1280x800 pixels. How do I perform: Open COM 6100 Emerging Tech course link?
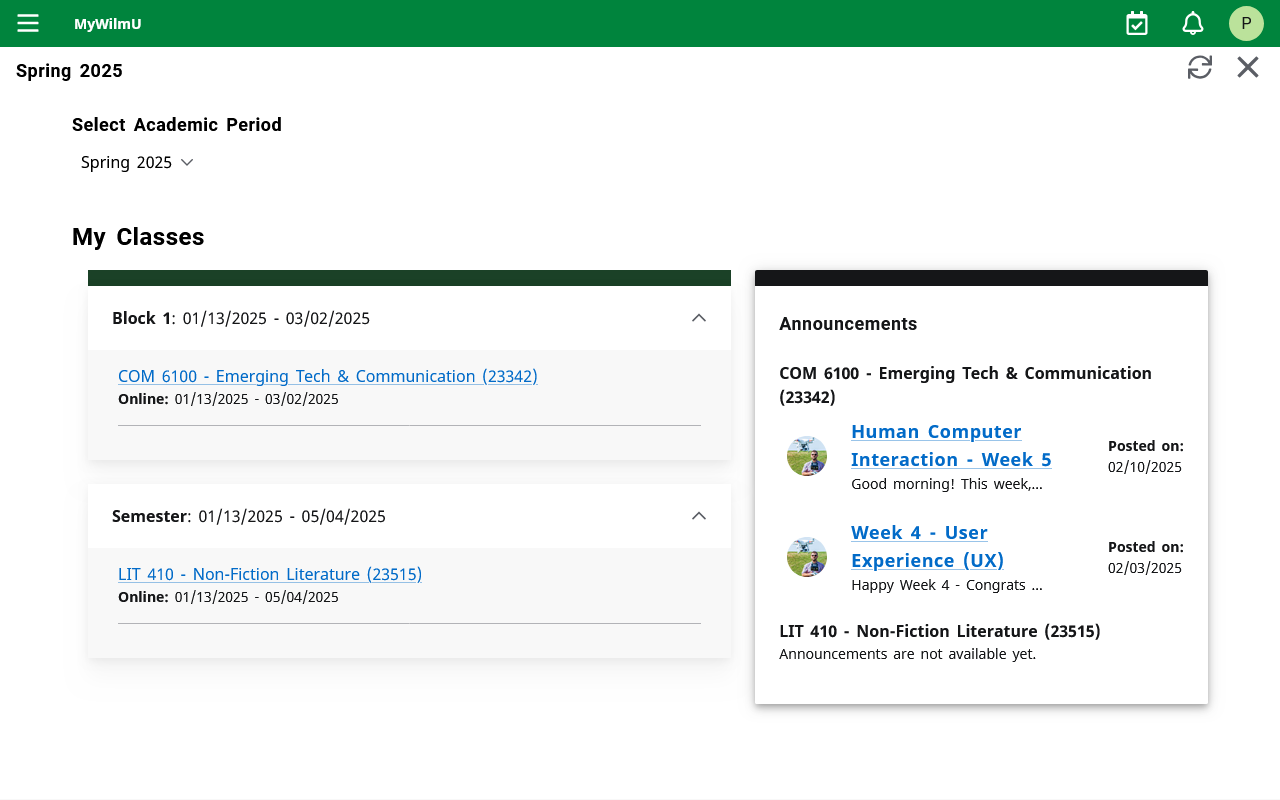[x=327, y=376]
